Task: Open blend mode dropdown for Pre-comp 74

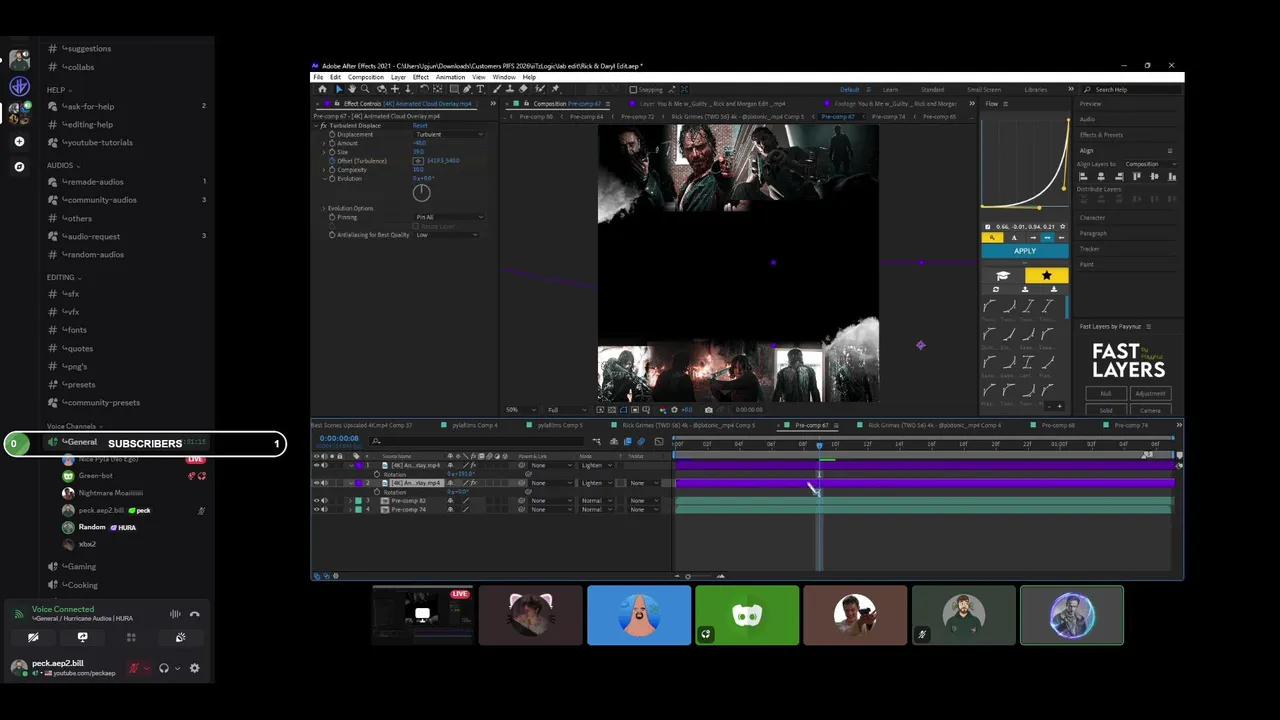Action: tap(596, 509)
